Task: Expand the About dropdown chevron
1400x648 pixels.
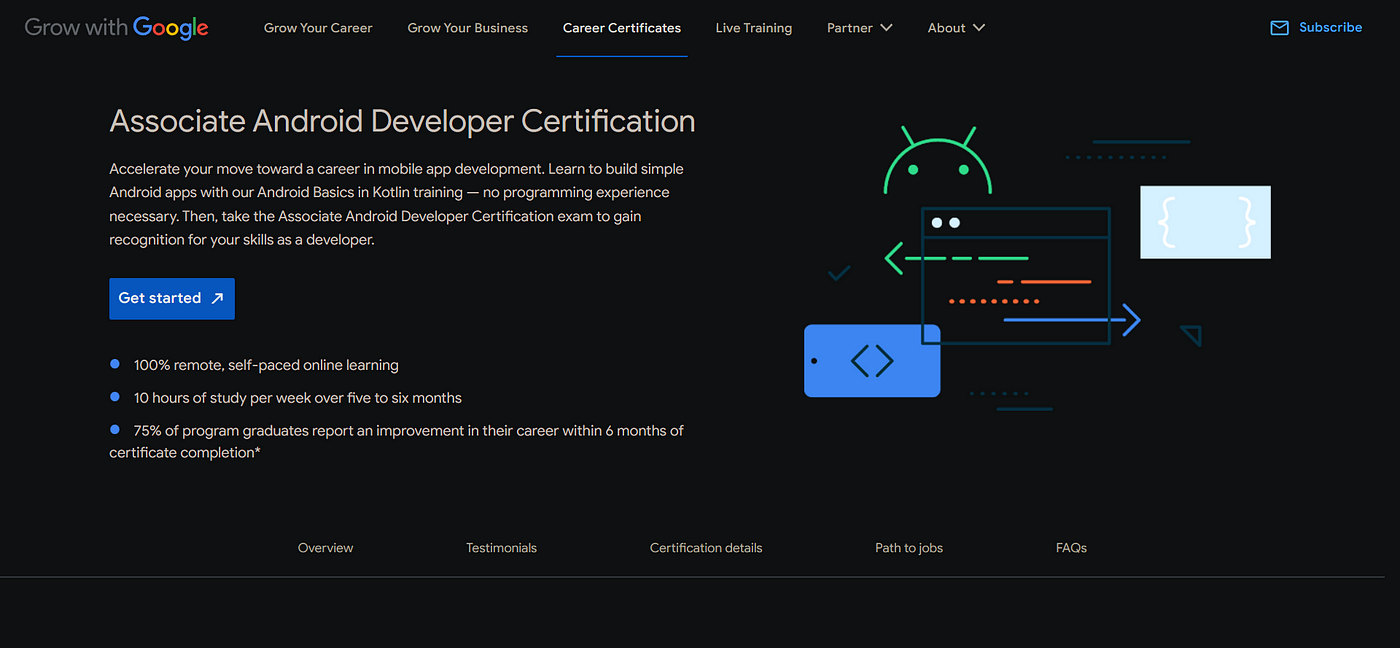Action: point(979,28)
